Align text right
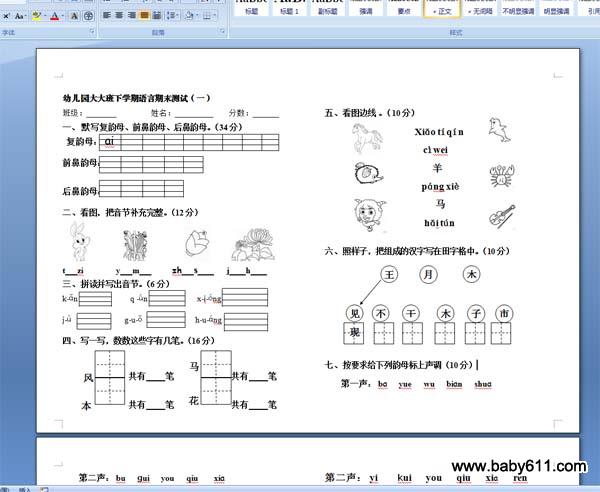This screenshot has width=600, height=492. tap(132, 15)
